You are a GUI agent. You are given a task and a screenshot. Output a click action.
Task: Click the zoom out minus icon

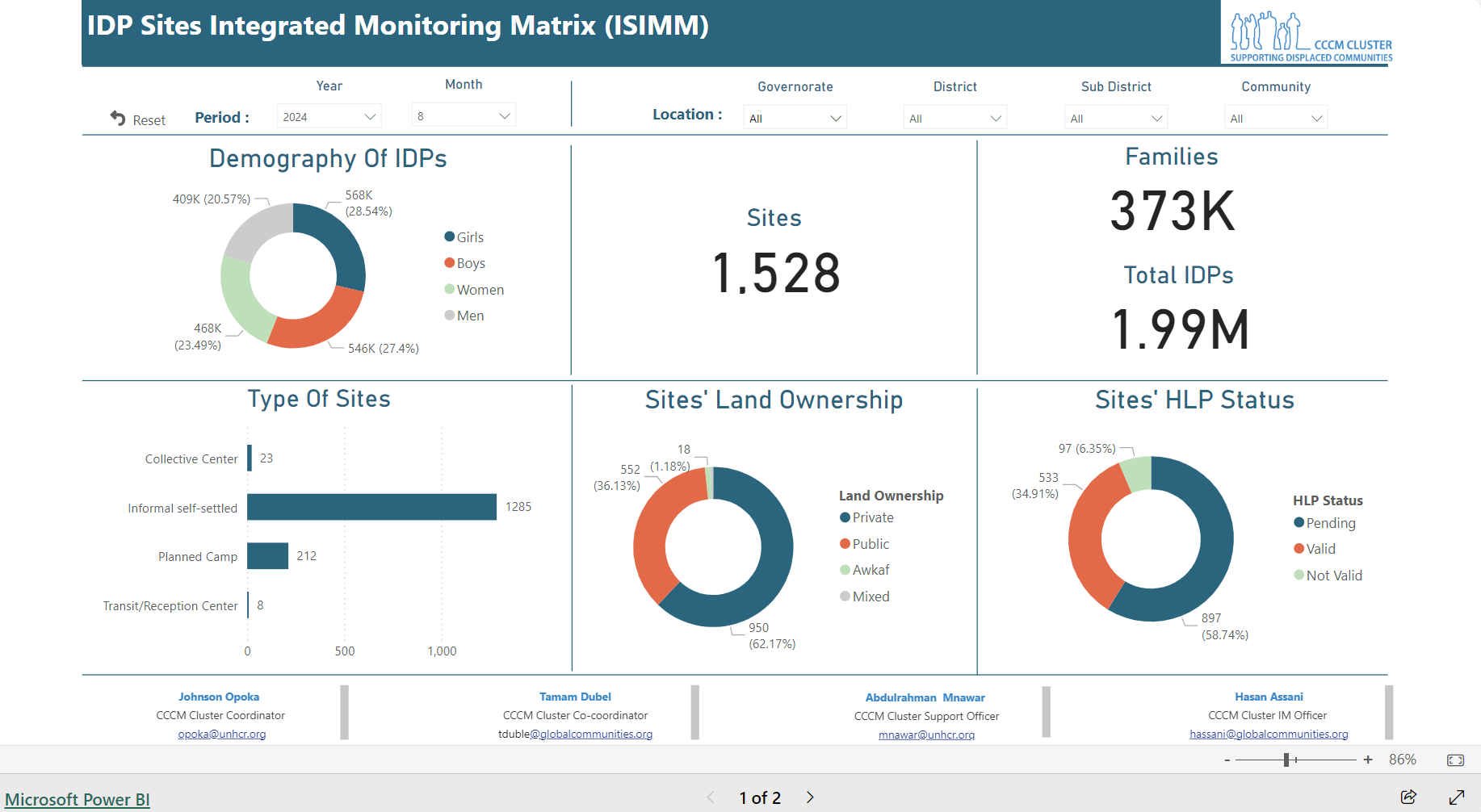(x=1227, y=760)
